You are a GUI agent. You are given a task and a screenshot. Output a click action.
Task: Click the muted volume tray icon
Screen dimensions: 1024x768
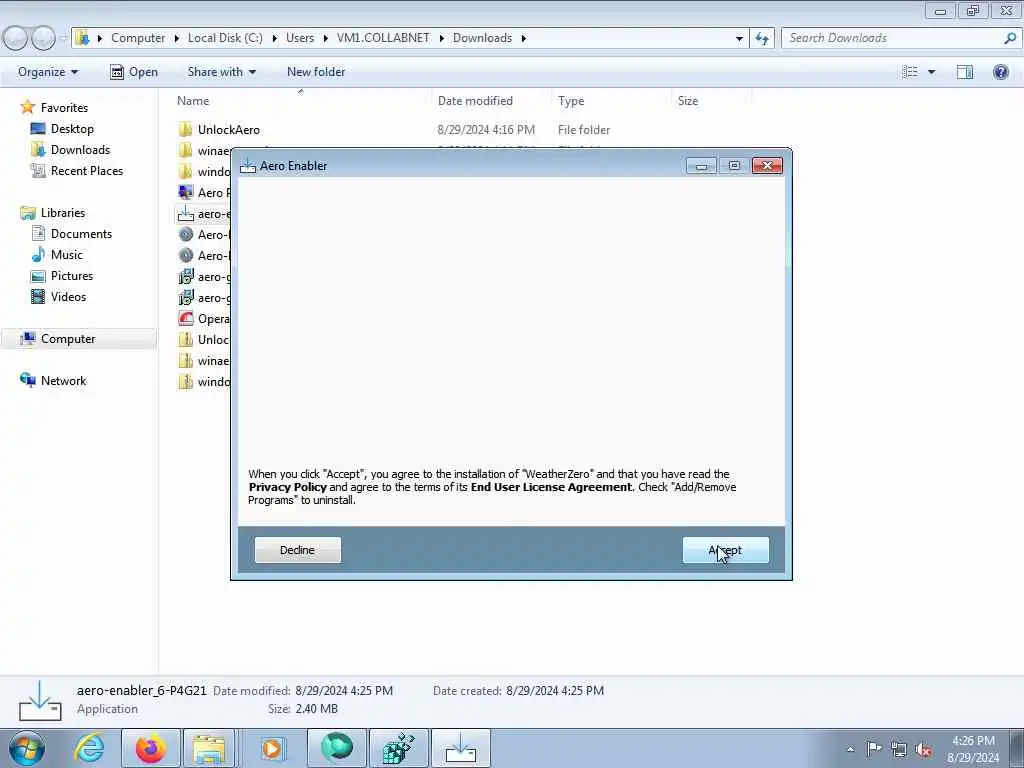point(923,749)
